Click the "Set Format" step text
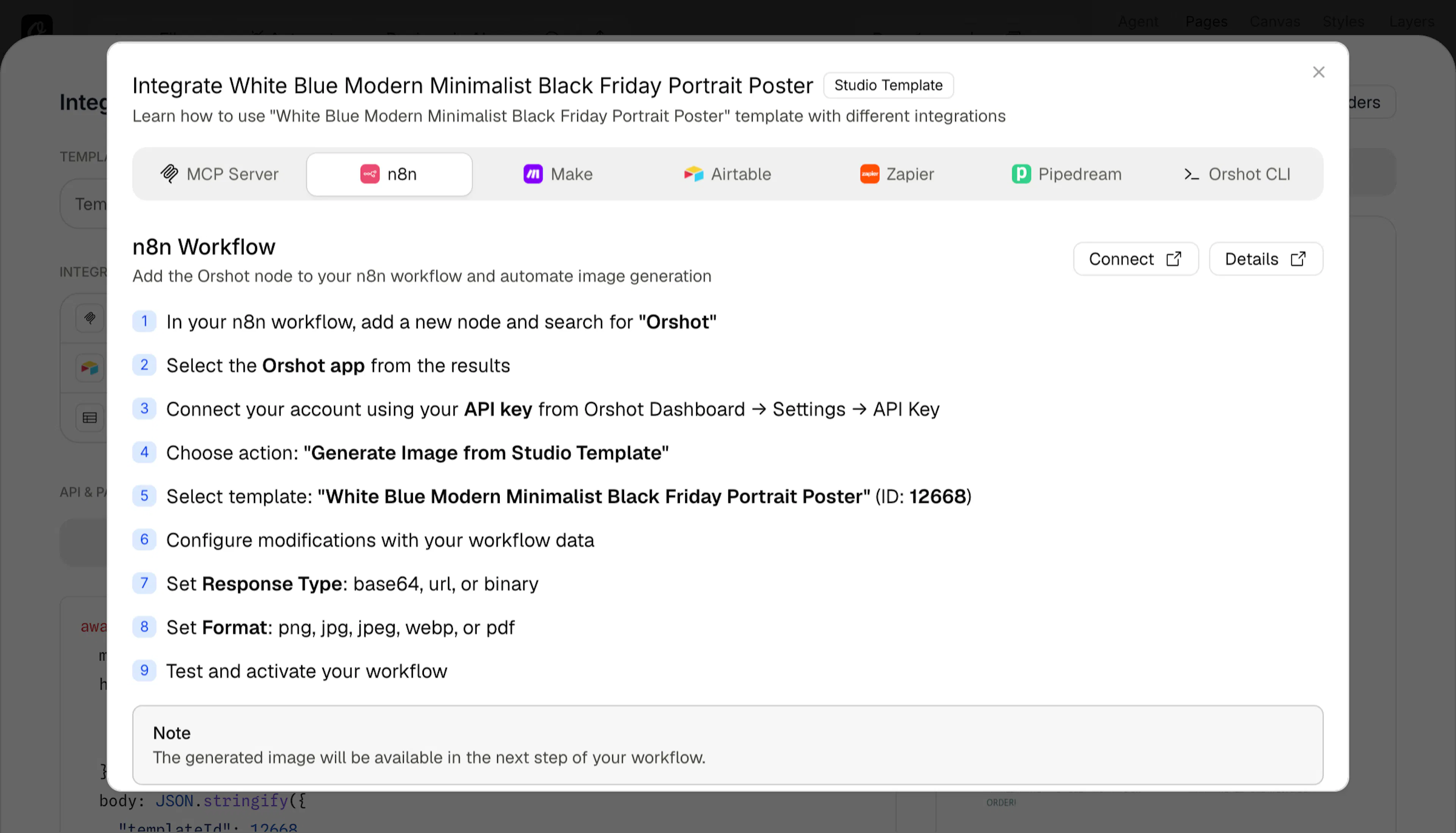1456x833 pixels. (340, 628)
